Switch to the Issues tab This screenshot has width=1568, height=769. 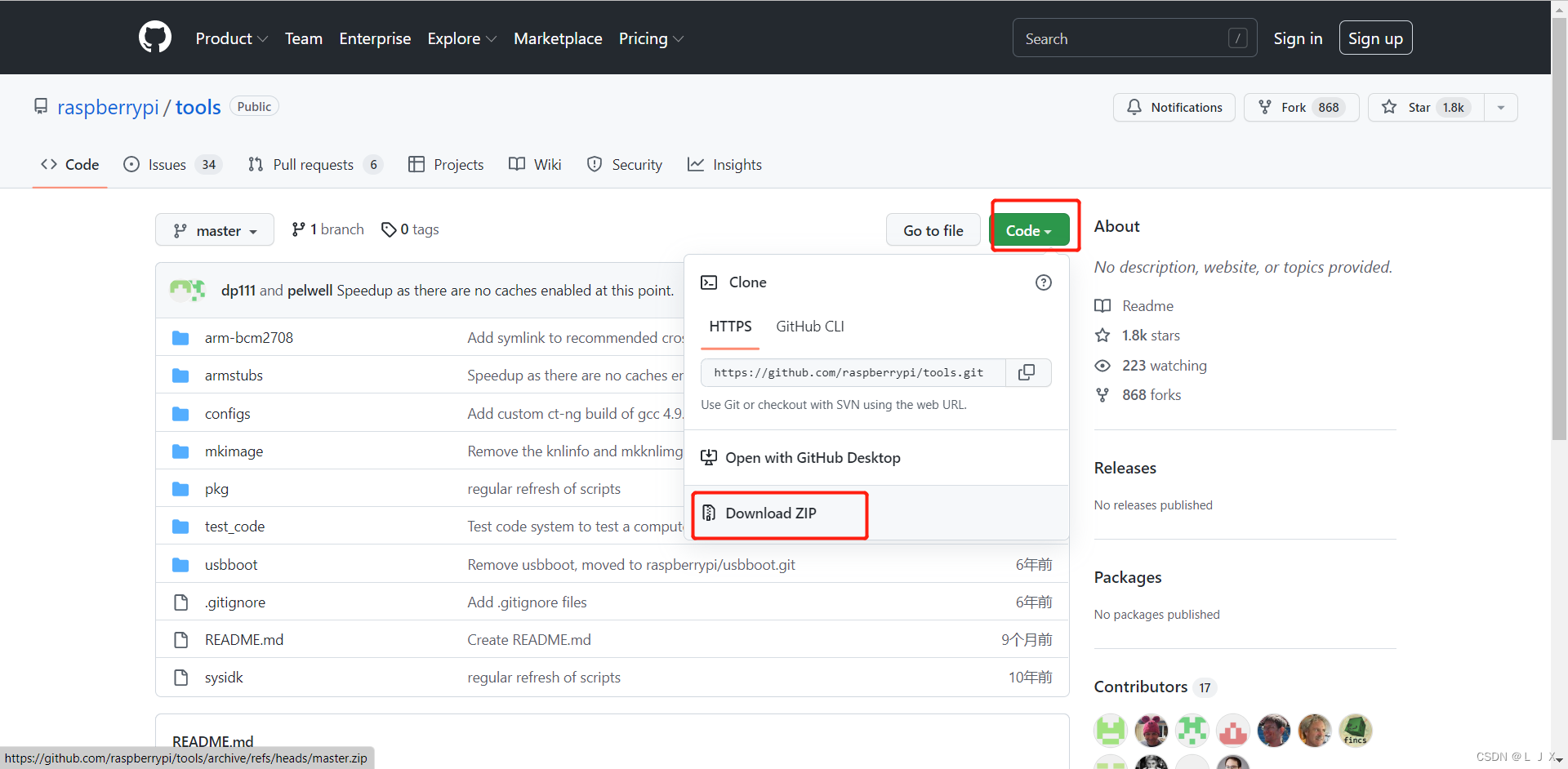click(x=172, y=165)
